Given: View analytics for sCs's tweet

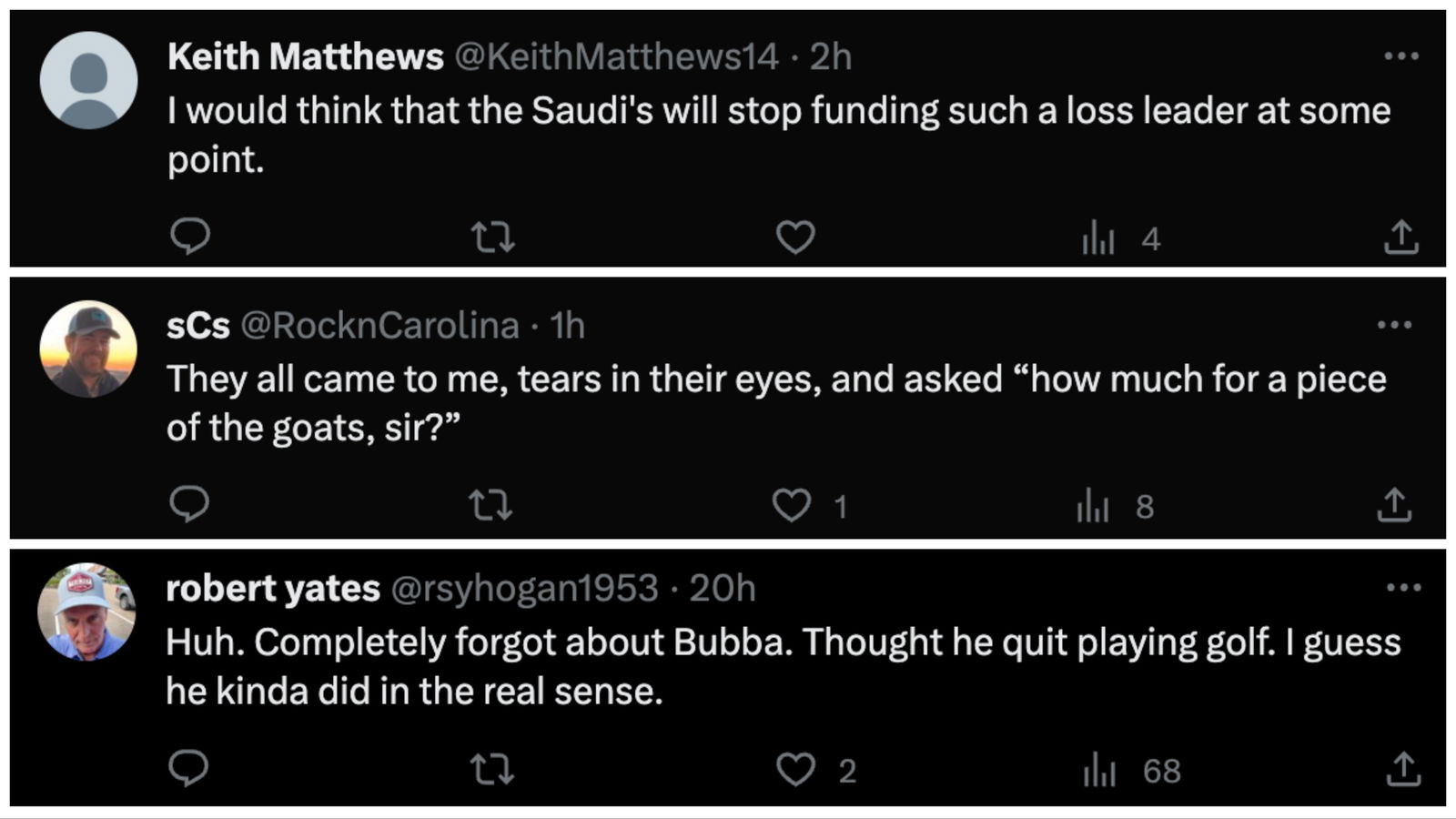Looking at the screenshot, I should 1094,506.
